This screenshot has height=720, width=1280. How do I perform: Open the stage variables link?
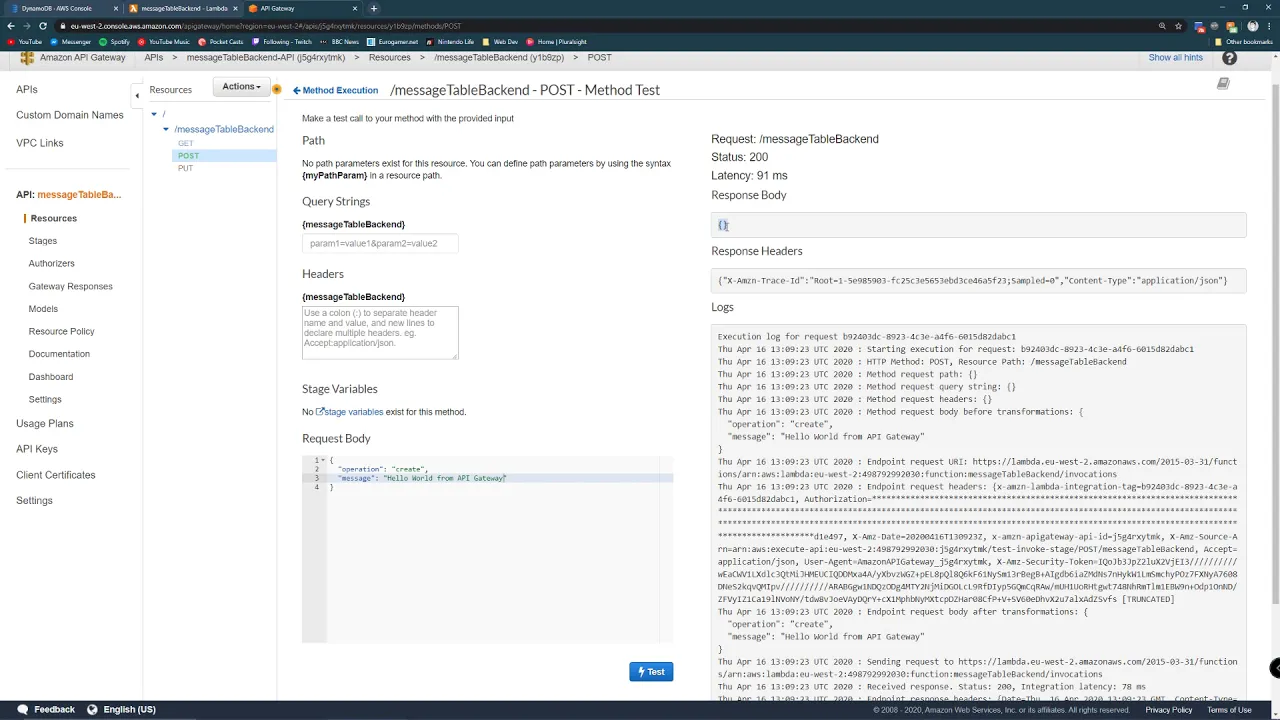pos(350,412)
